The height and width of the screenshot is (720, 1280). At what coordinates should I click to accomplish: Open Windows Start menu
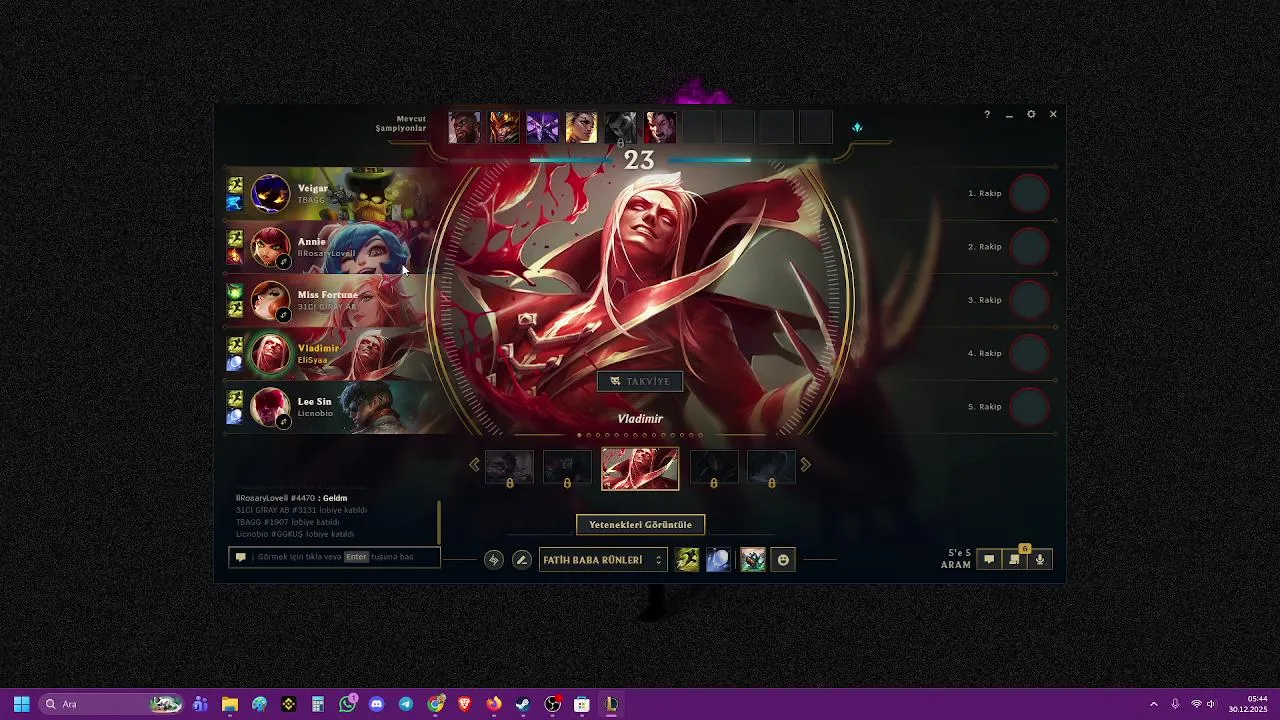pyautogui.click(x=21, y=704)
